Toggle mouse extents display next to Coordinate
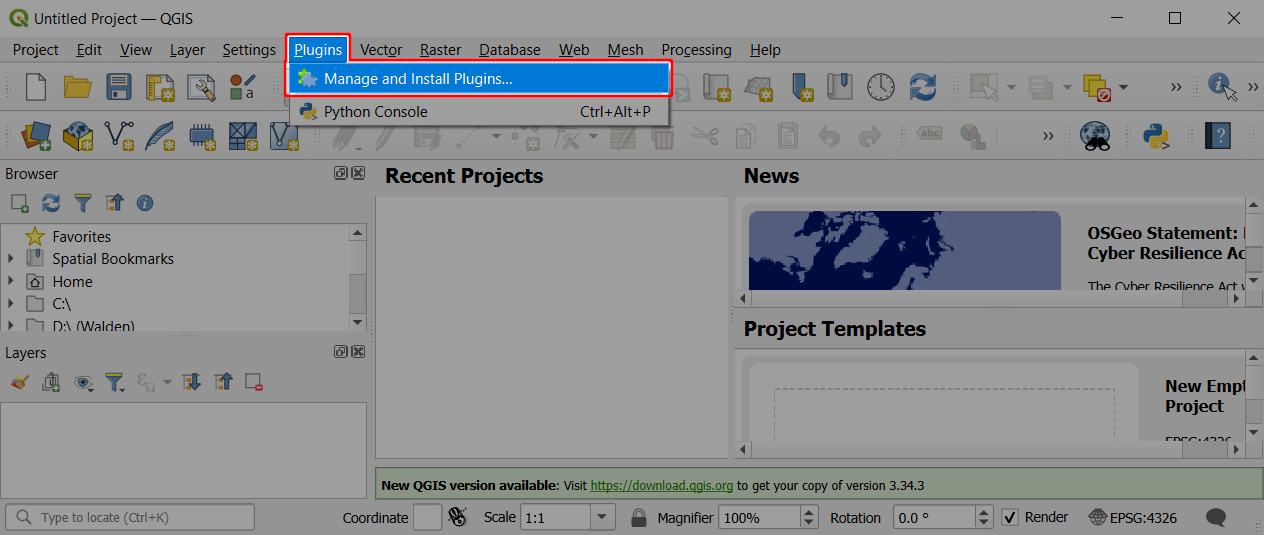 coord(459,517)
